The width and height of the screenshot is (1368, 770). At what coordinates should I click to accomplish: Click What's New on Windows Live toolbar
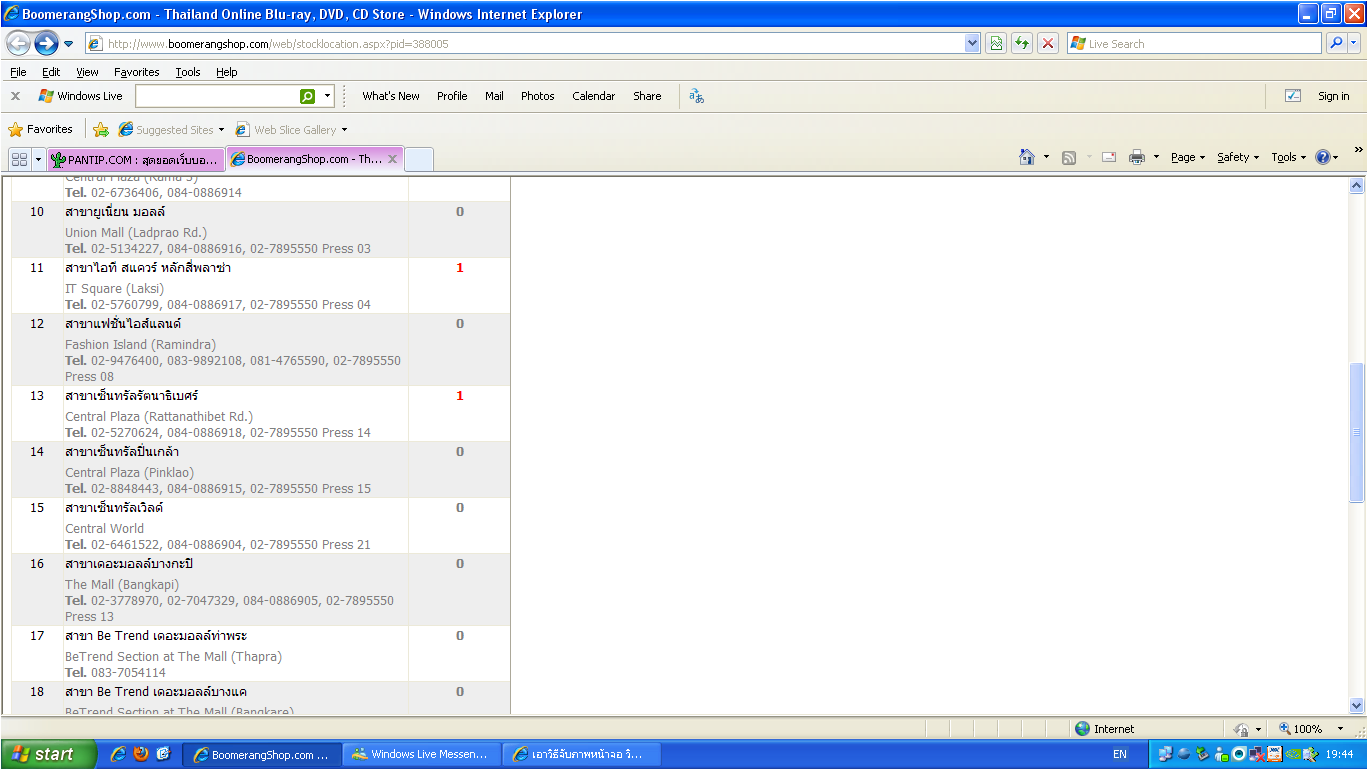pyautogui.click(x=391, y=96)
